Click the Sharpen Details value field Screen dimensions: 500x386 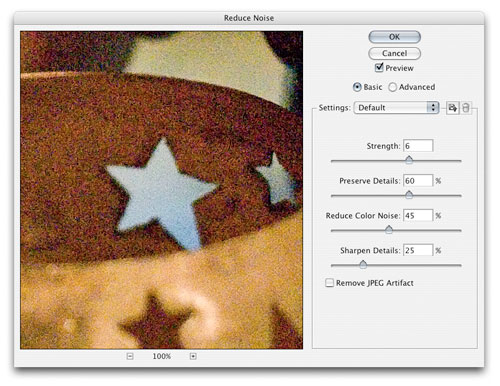418,250
